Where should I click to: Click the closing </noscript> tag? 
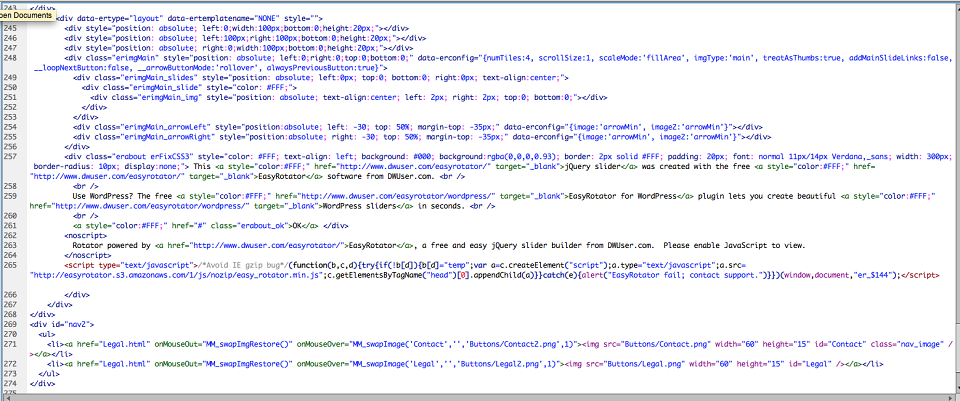pyautogui.click(x=88, y=256)
